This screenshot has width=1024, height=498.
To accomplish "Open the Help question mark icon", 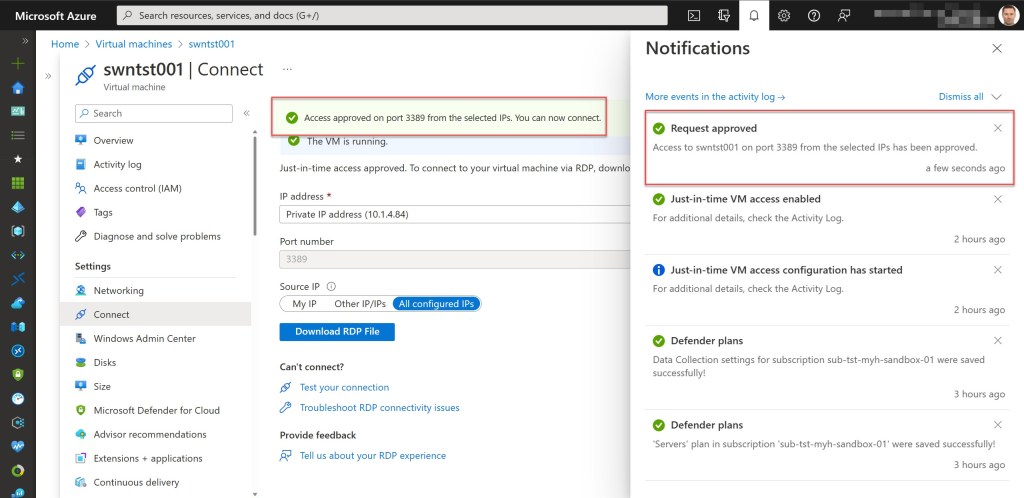I will point(814,15).
